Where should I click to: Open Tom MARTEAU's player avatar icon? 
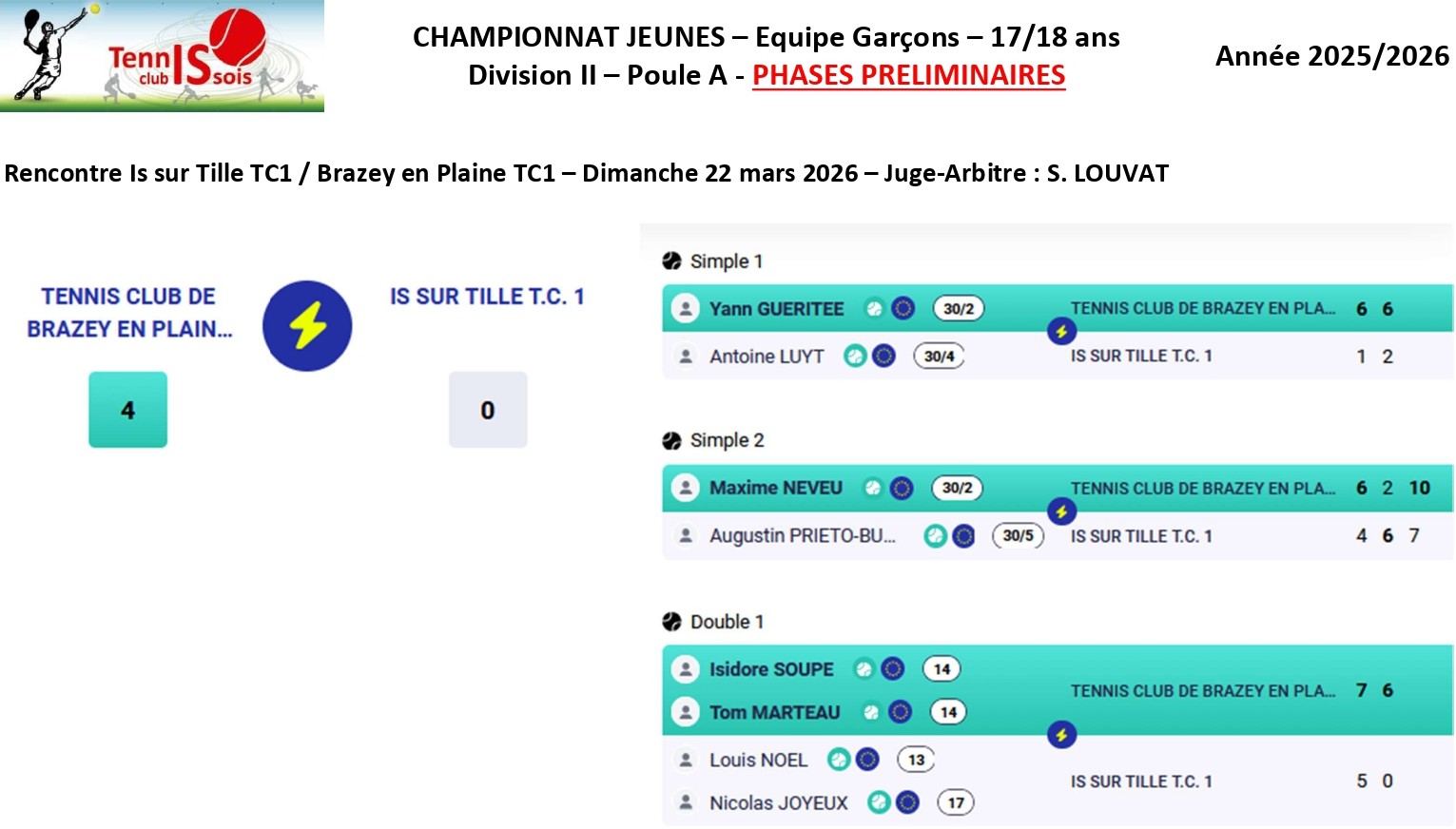click(685, 712)
